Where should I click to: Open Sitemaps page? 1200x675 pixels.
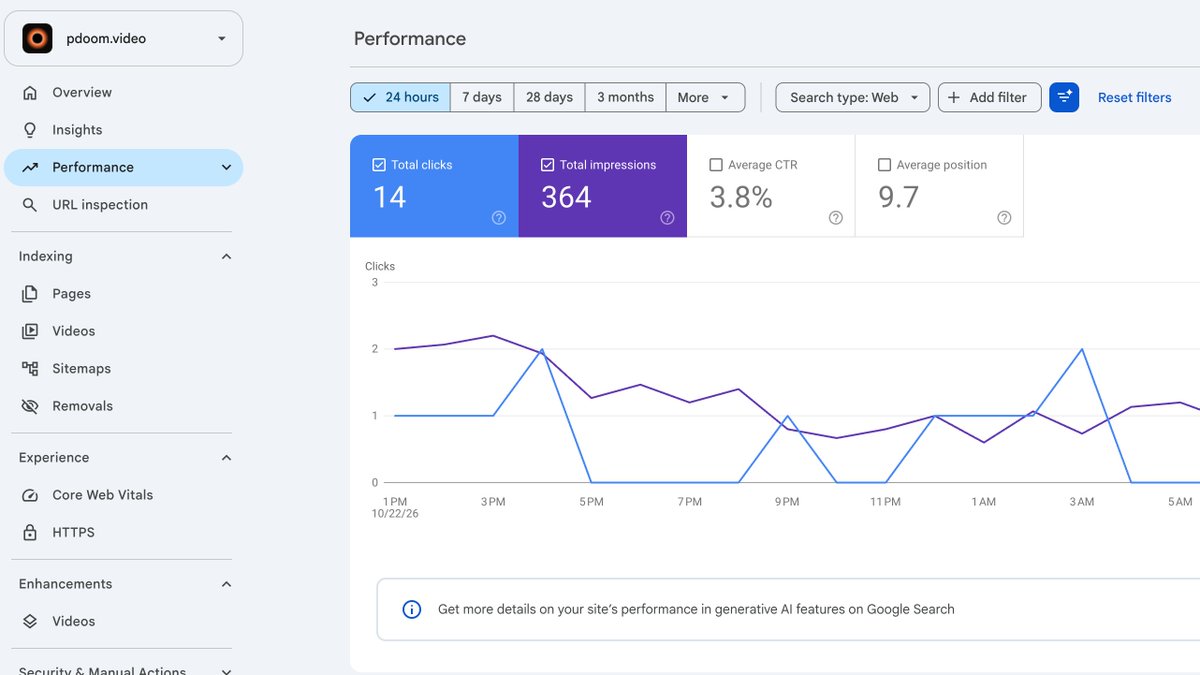click(x=123, y=369)
